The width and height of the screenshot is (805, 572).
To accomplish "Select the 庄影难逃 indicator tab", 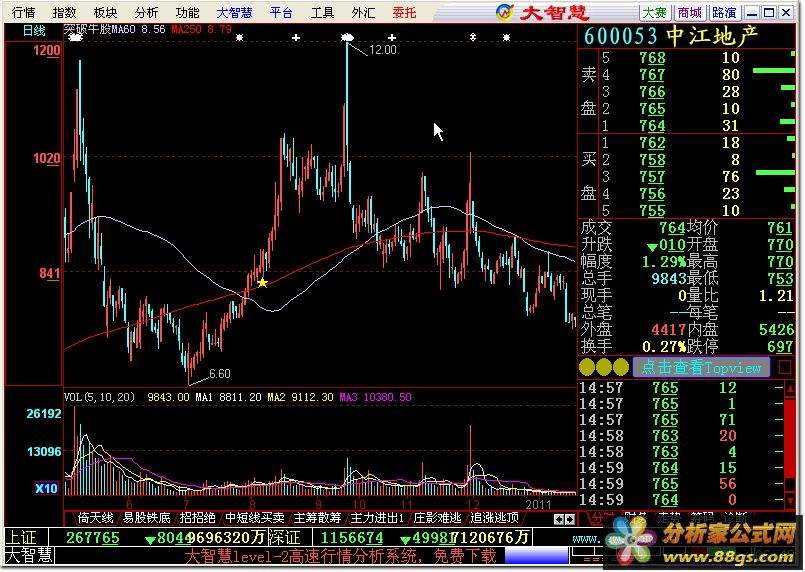I will (437, 518).
